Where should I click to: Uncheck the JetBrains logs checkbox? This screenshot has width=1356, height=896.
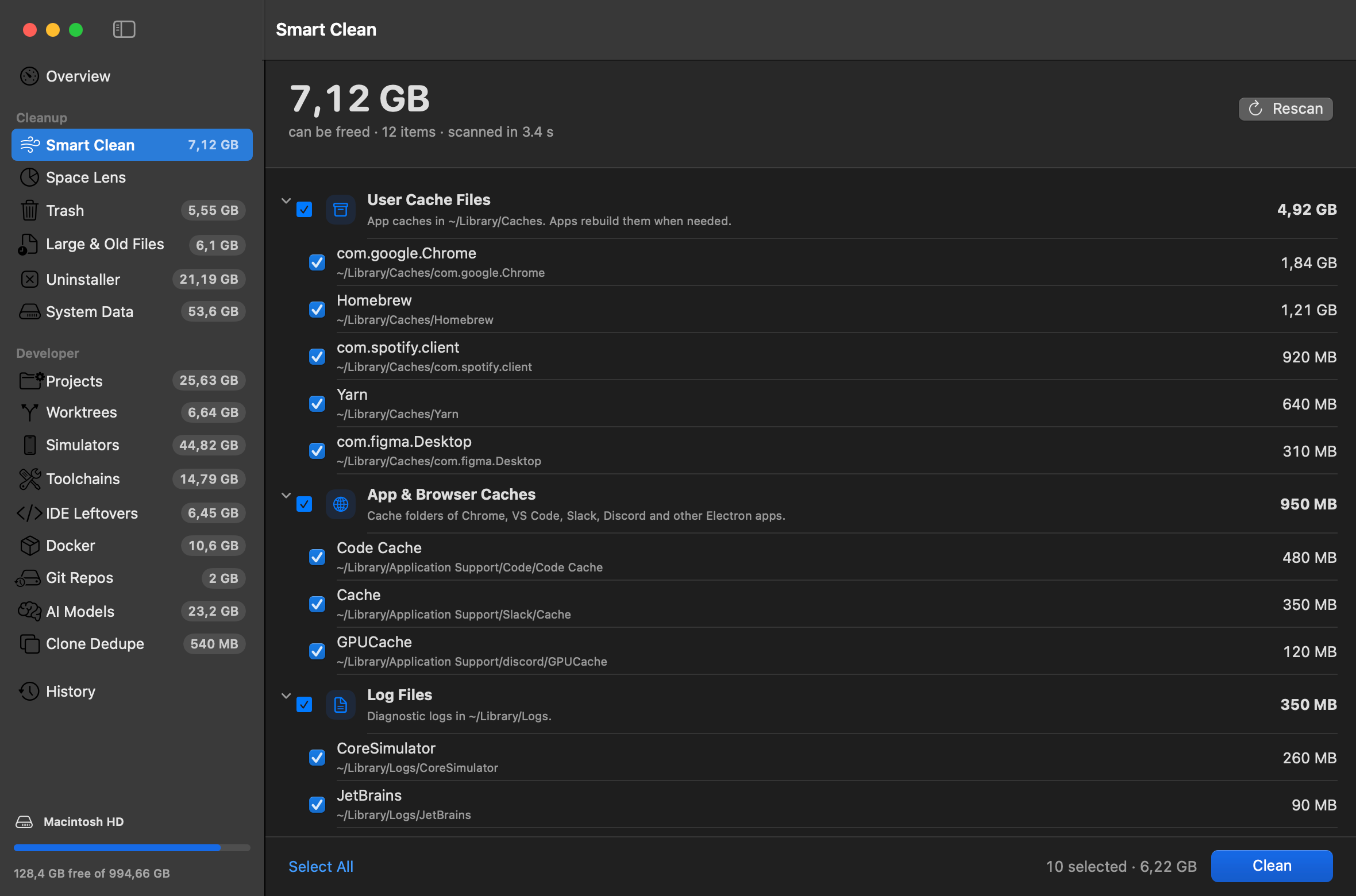pos(317,805)
